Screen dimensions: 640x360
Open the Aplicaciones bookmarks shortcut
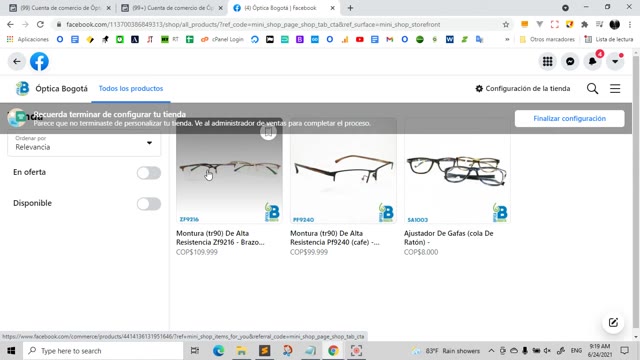pyautogui.click(x=28, y=39)
